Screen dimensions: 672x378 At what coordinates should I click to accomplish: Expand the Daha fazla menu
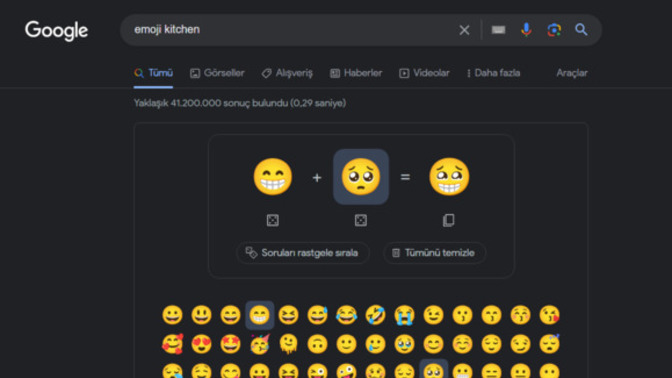click(x=493, y=73)
